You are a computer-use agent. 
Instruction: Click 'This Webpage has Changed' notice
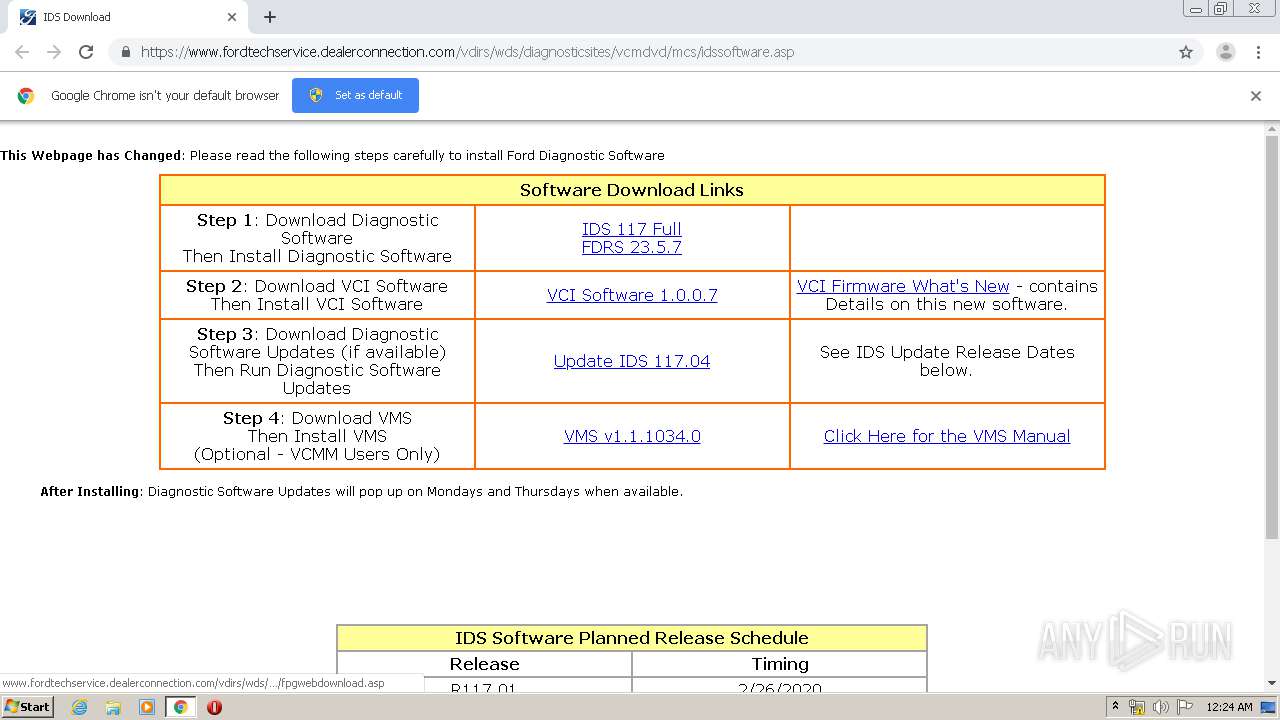[332, 155]
